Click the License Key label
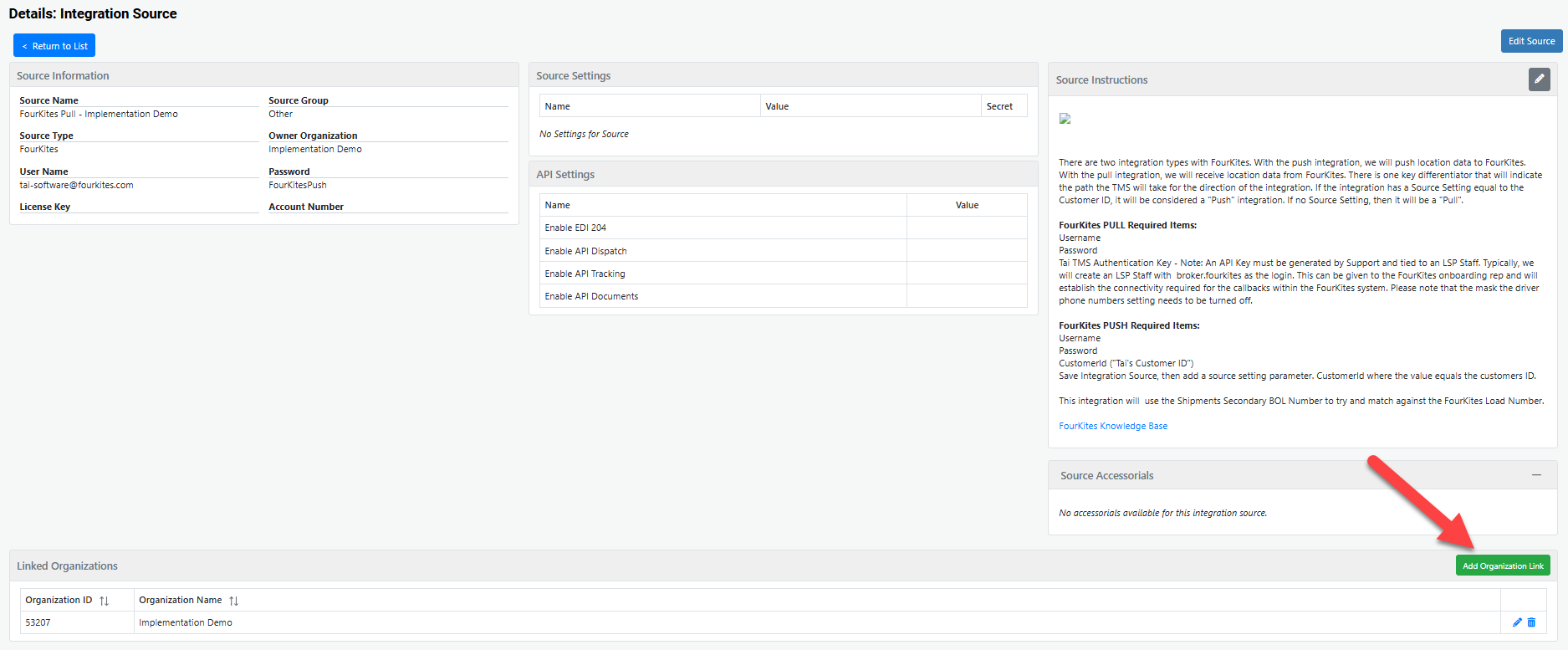 pyautogui.click(x=45, y=207)
